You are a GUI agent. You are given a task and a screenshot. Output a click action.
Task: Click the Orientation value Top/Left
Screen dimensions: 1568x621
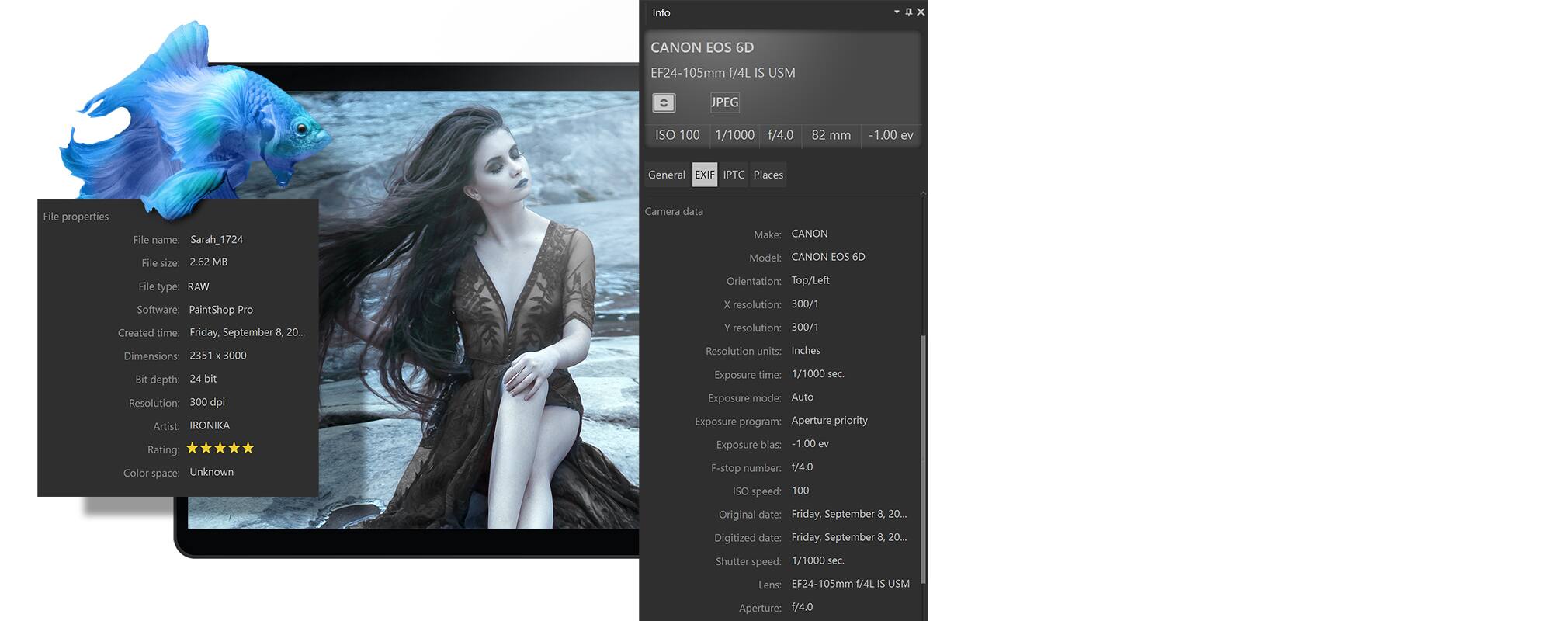click(810, 280)
